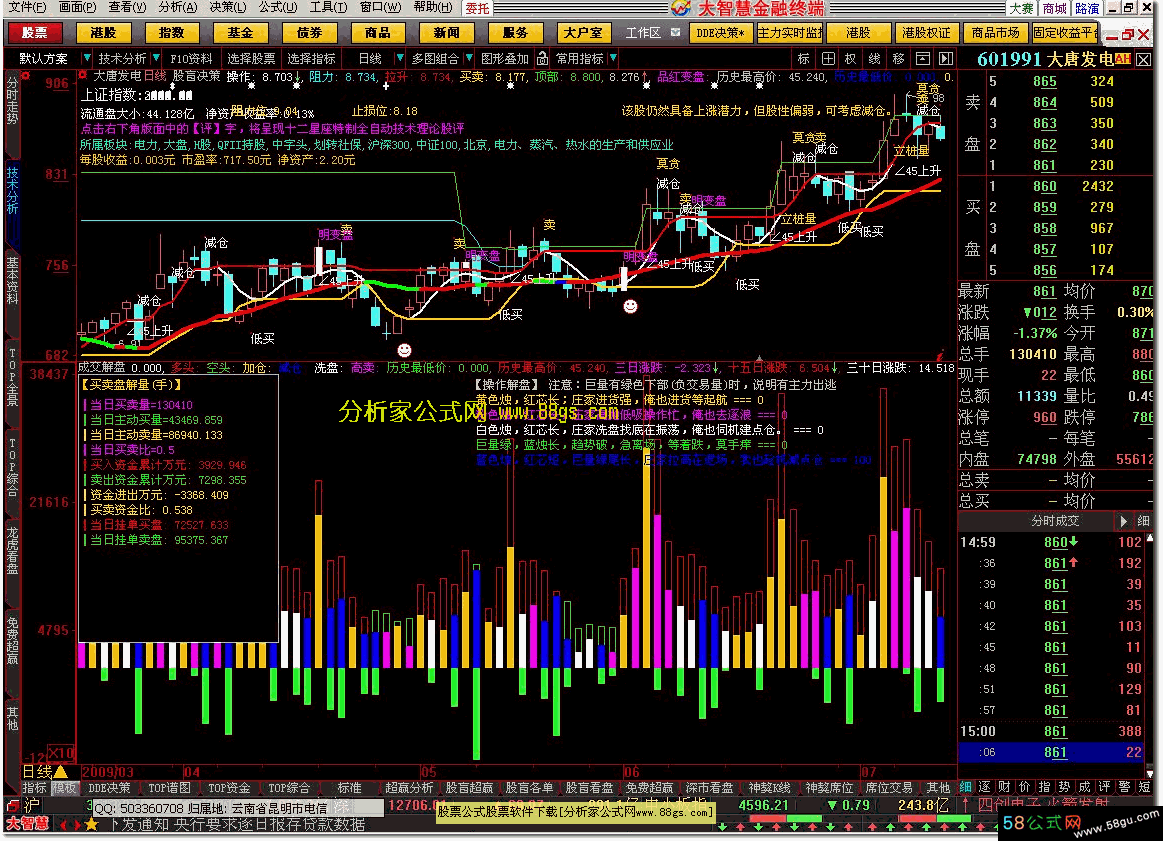Open the 公式(U) menu
1163x841 pixels.
(278, 7)
